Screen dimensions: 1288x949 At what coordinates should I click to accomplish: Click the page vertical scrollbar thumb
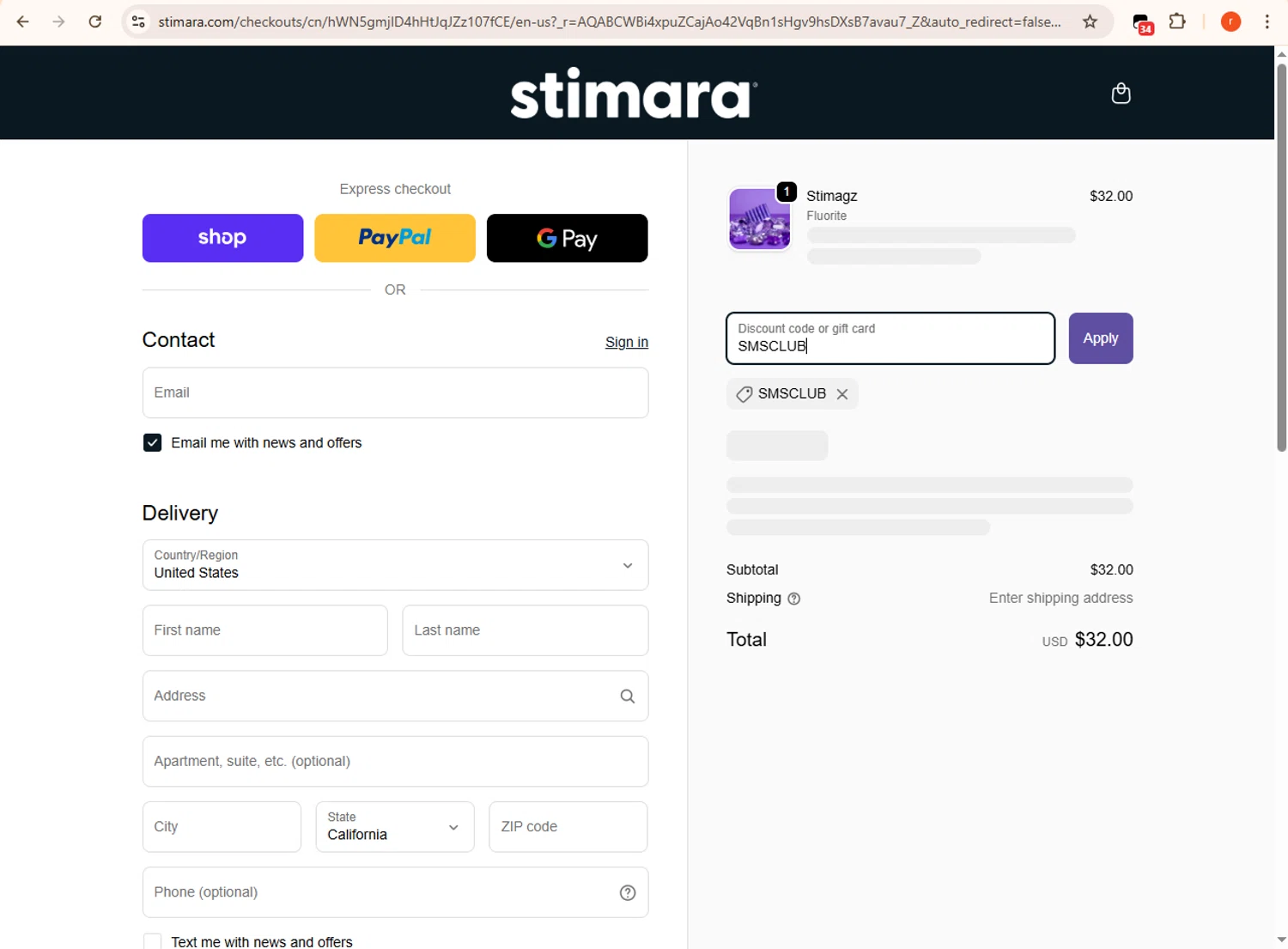tap(1281, 258)
